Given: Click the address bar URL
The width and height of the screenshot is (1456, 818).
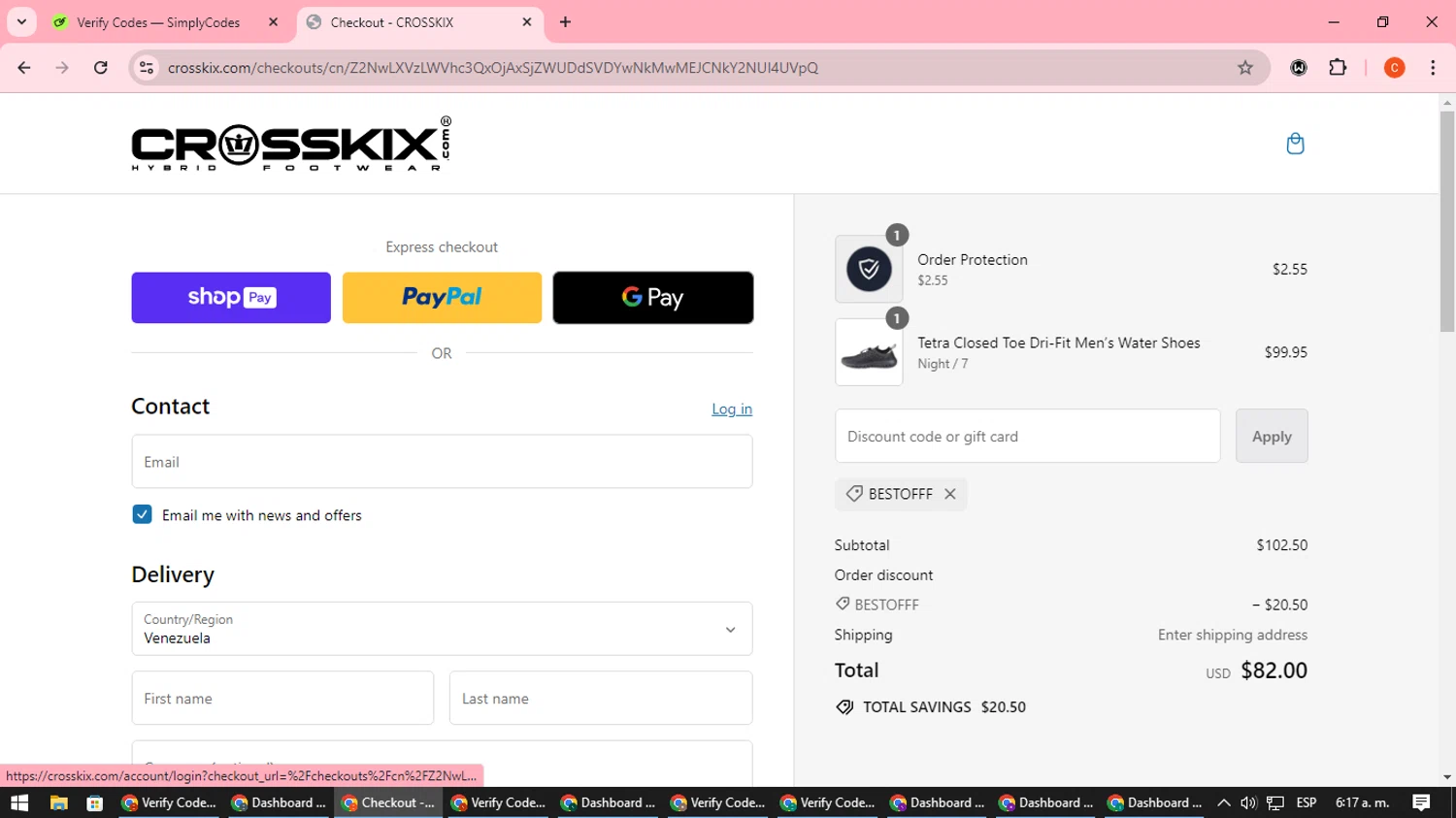Looking at the screenshot, I should 493,68.
